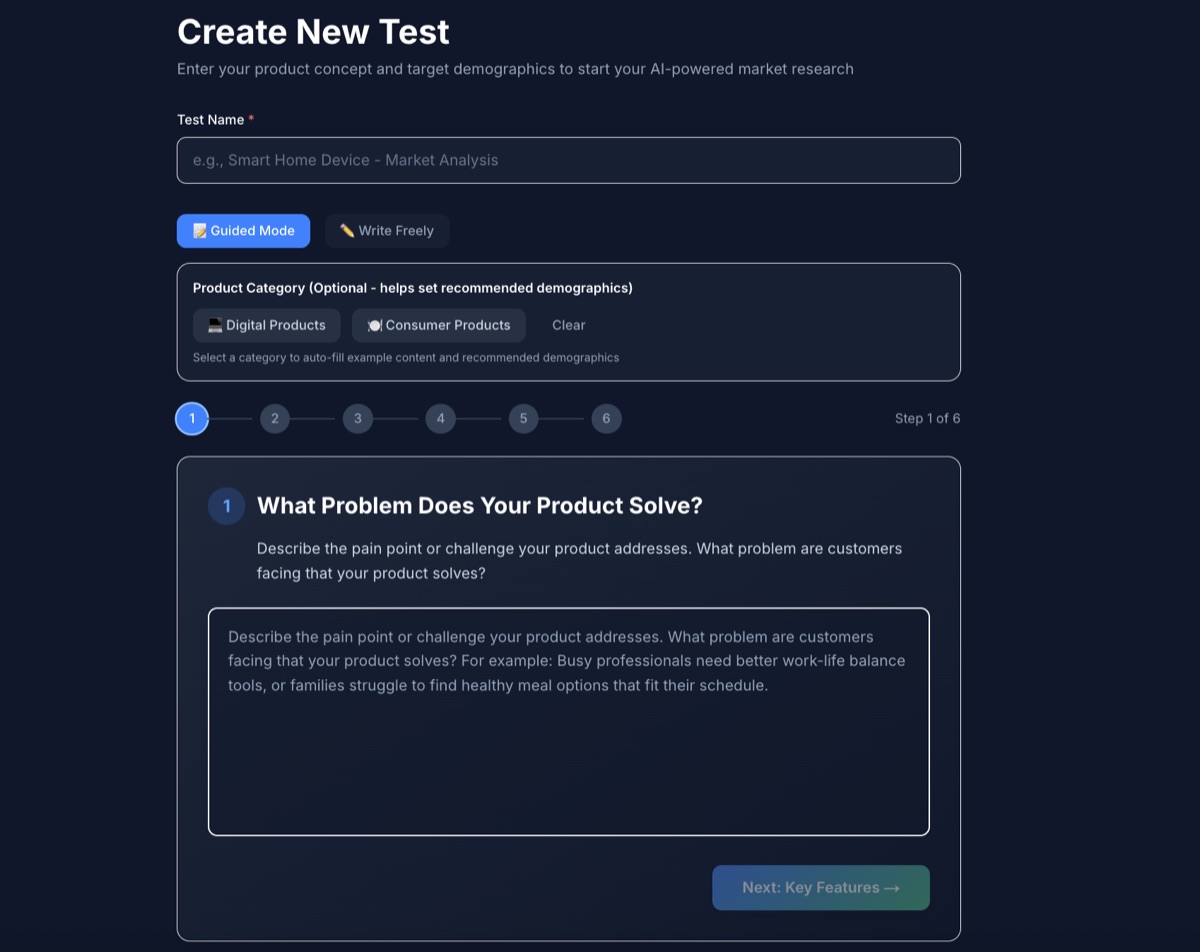Click the blue numbered badge beside the question heading
This screenshot has width=1200, height=952.
226,506
